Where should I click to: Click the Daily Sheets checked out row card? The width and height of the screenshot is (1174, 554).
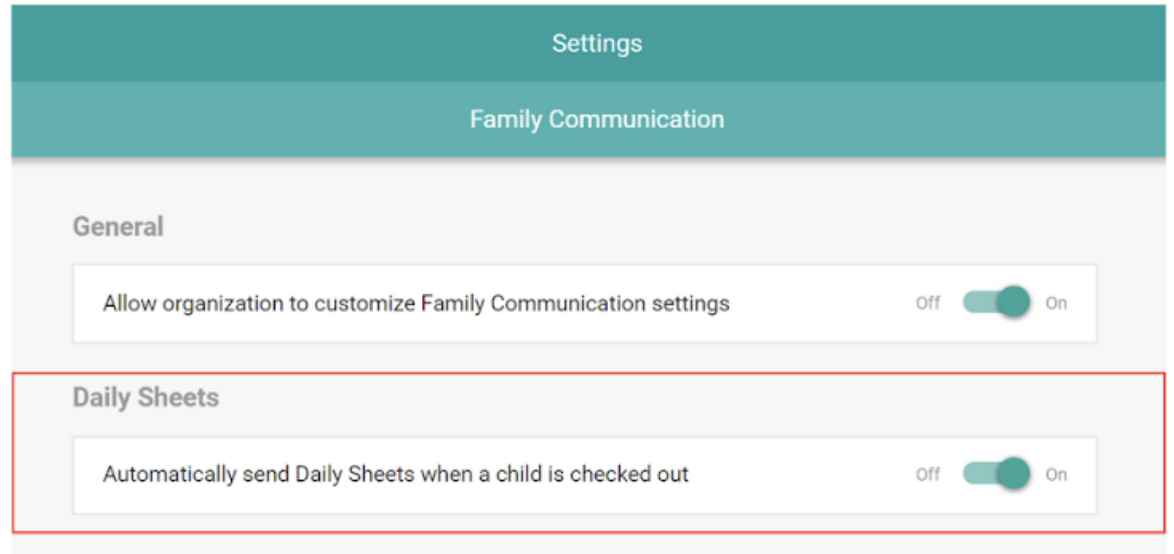pos(585,475)
